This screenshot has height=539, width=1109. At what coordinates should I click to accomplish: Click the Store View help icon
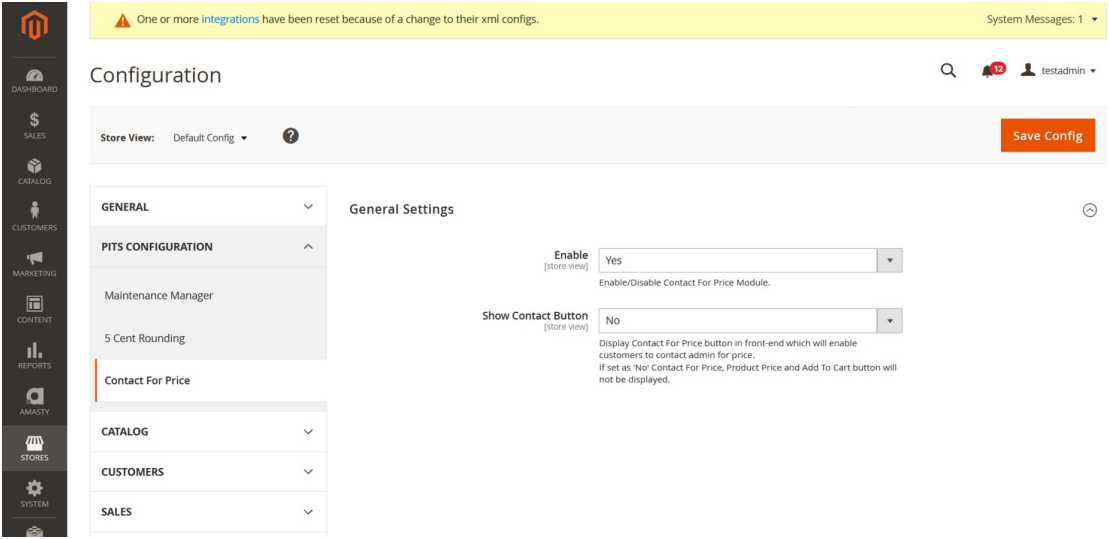pyautogui.click(x=292, y=136)
